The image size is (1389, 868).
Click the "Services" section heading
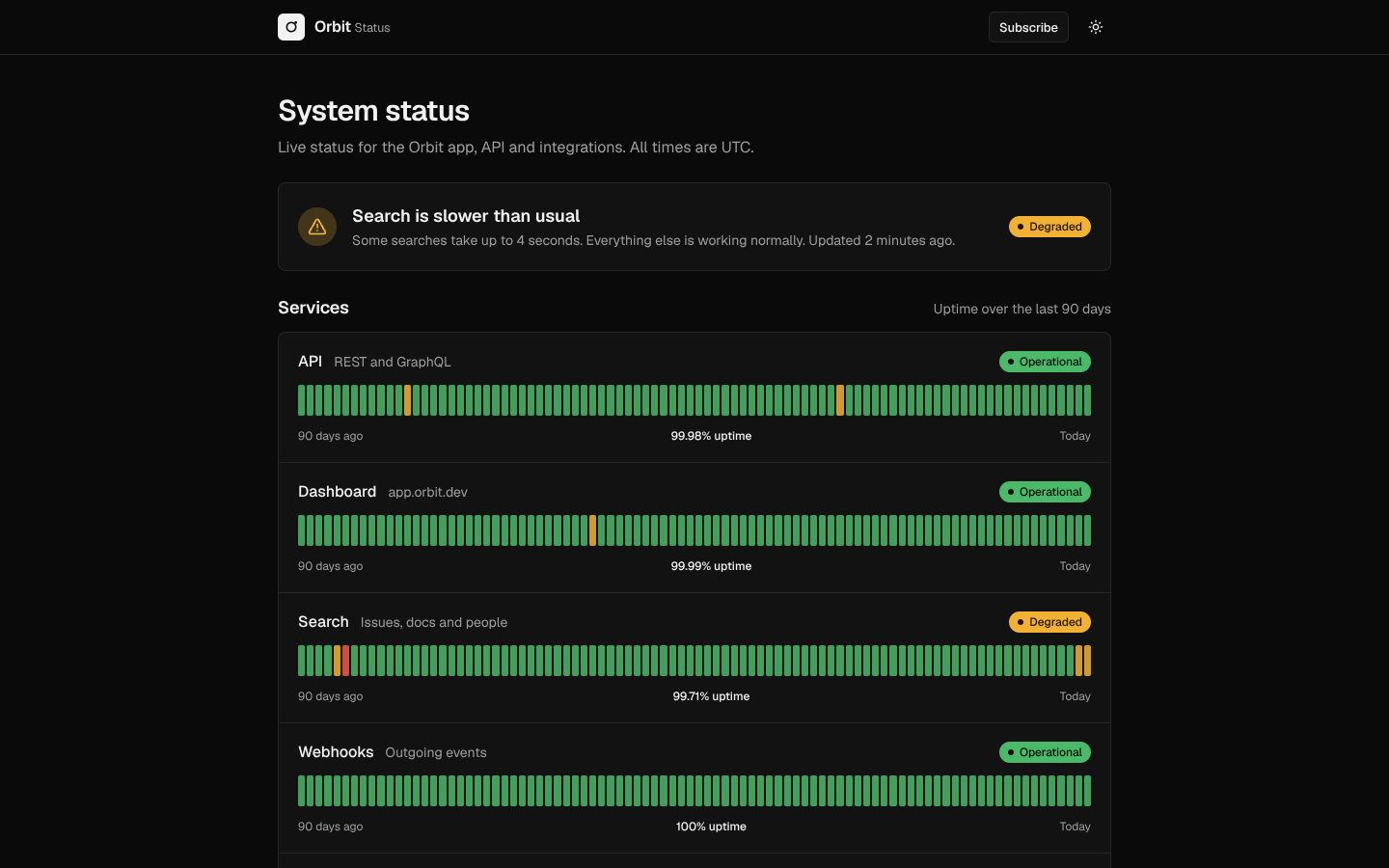[x=313, y=308]
